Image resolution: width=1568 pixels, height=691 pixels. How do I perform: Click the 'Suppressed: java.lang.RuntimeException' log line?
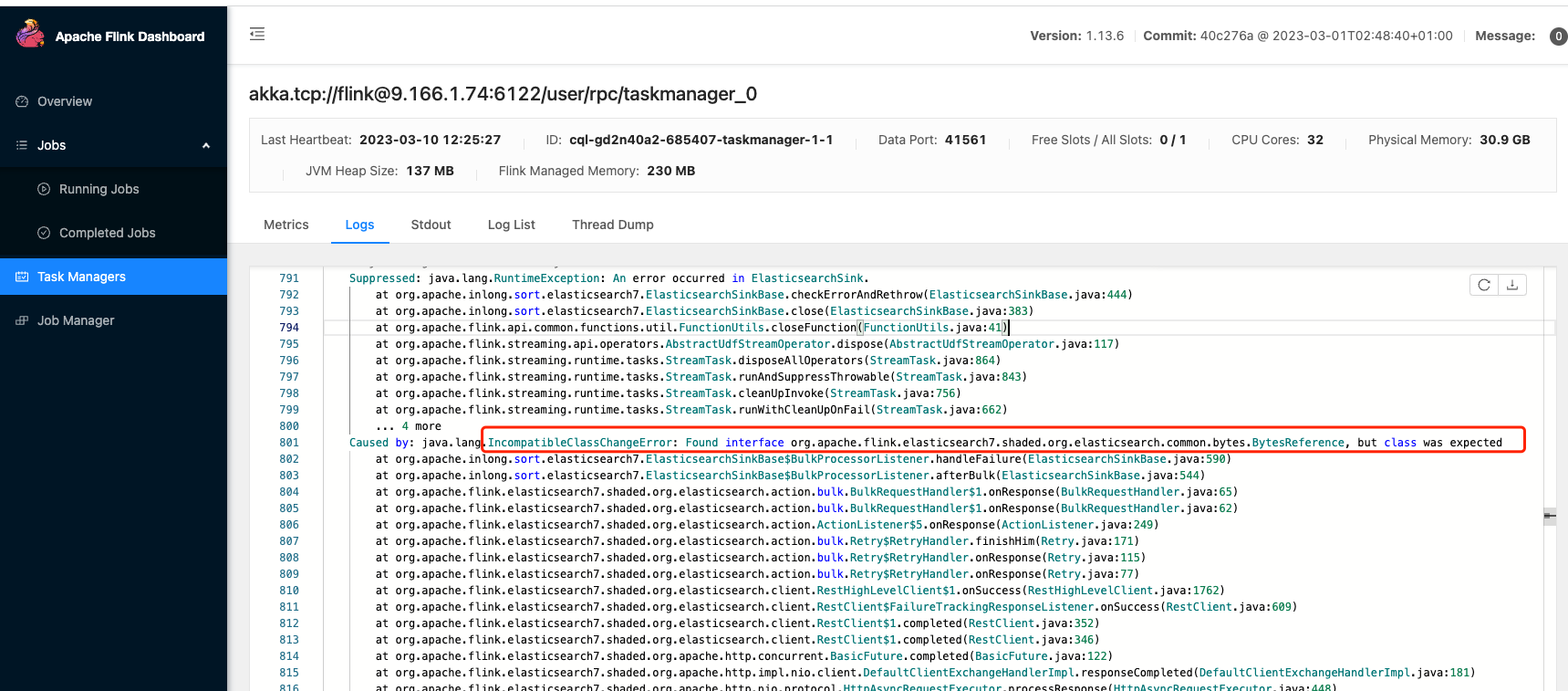(x=609, y=278)
